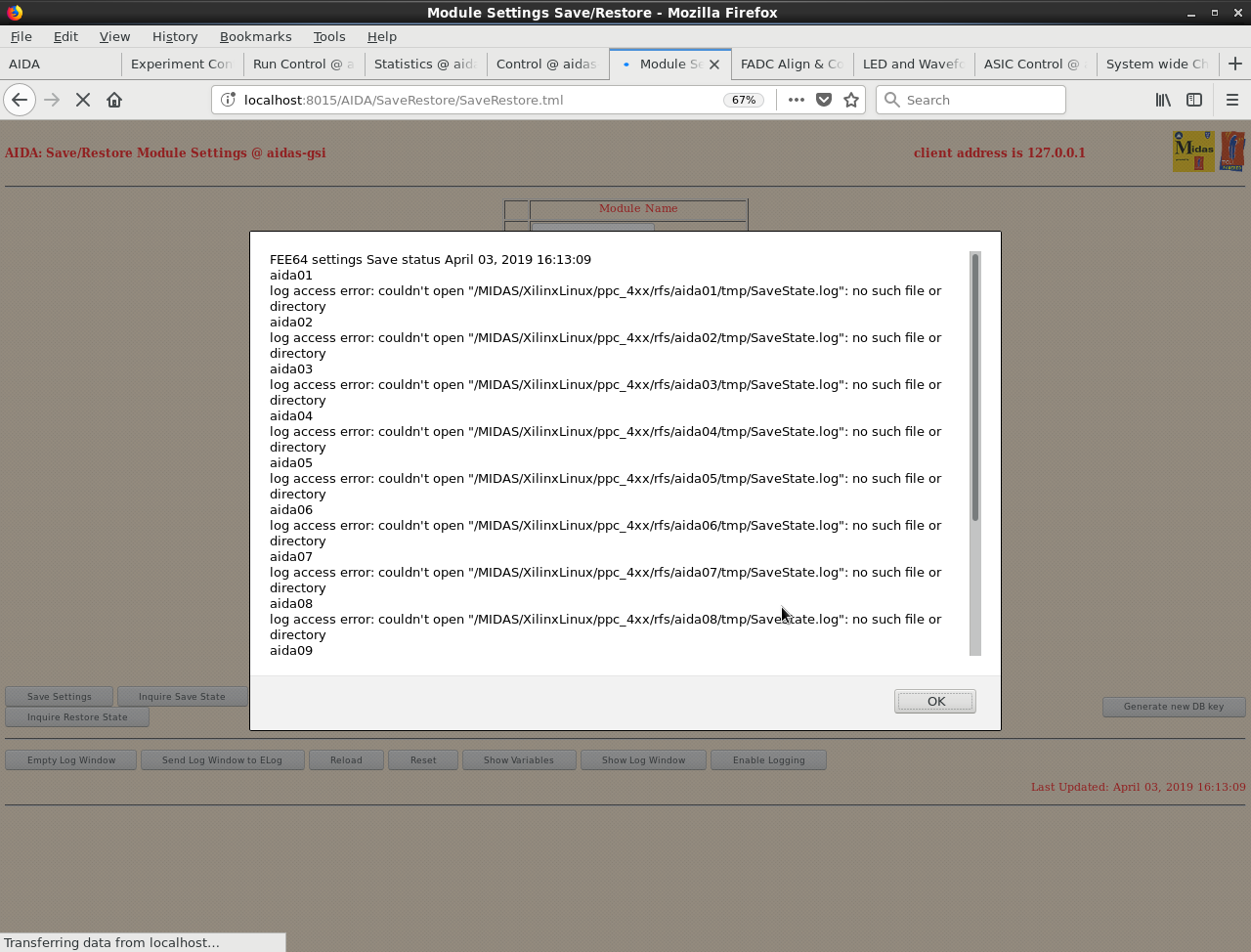1251x952 pixels.
Task: Go to the Firefox home page
Action: coord(114,100)
